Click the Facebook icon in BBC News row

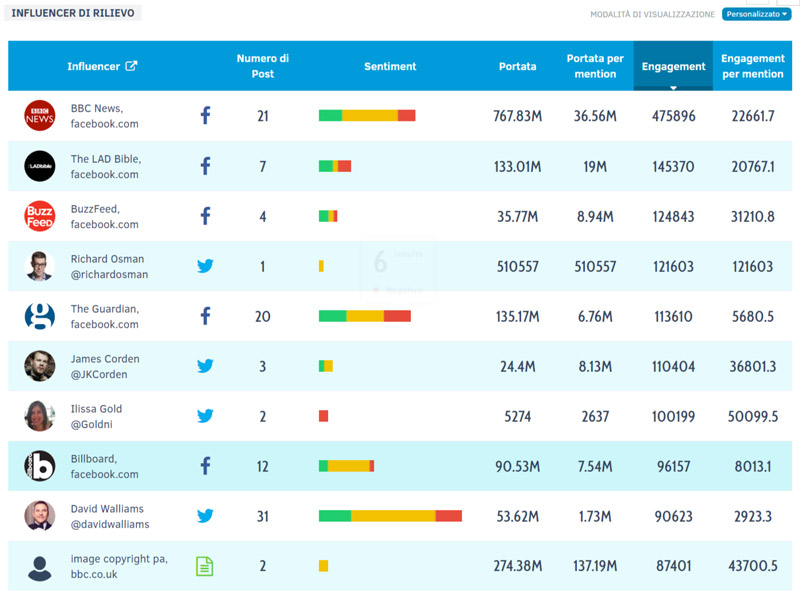click(x=205, y=115)
